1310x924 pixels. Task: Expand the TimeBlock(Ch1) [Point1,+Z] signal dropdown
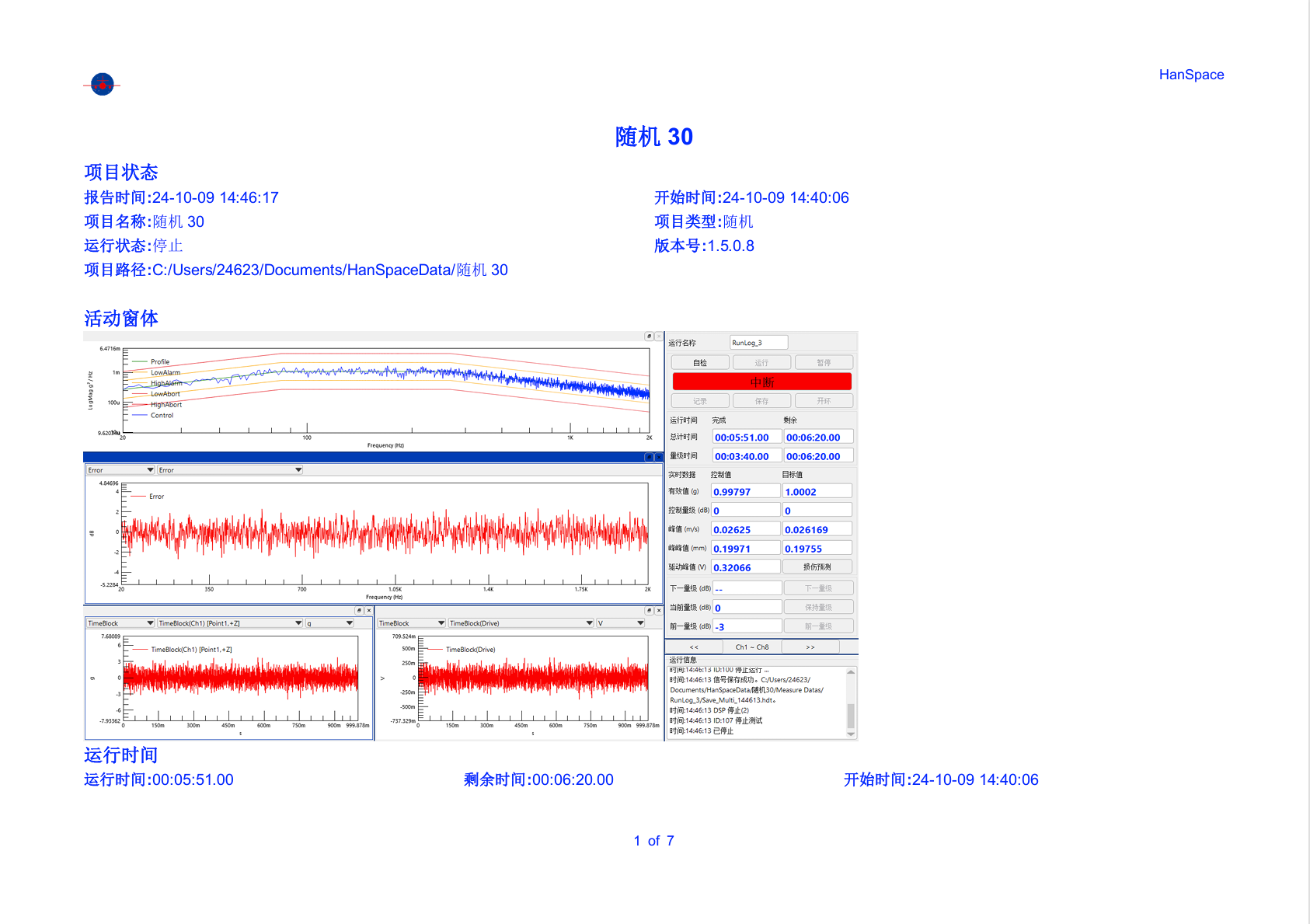point(230,623)
